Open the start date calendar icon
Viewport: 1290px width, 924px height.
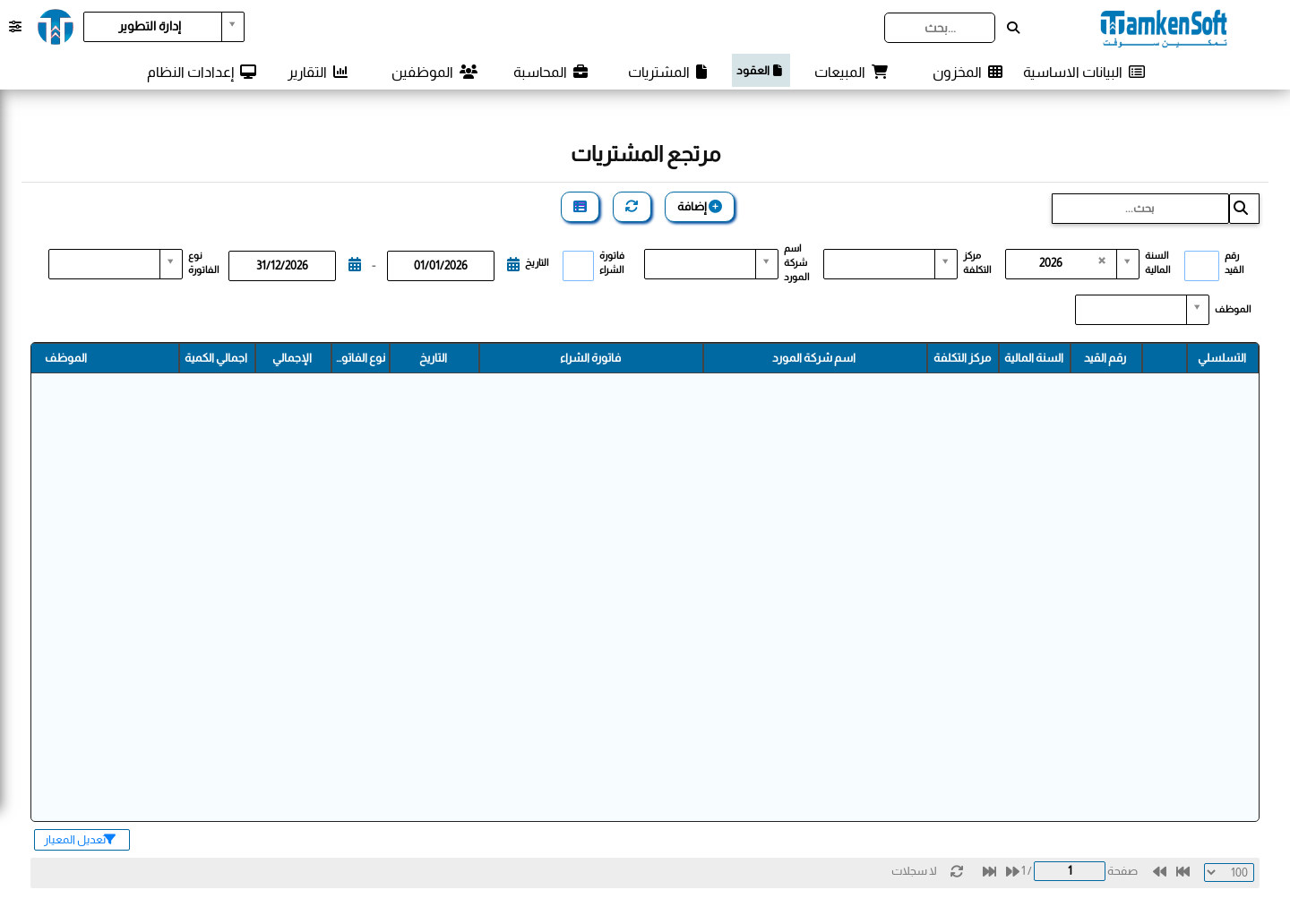coord(513,264)
